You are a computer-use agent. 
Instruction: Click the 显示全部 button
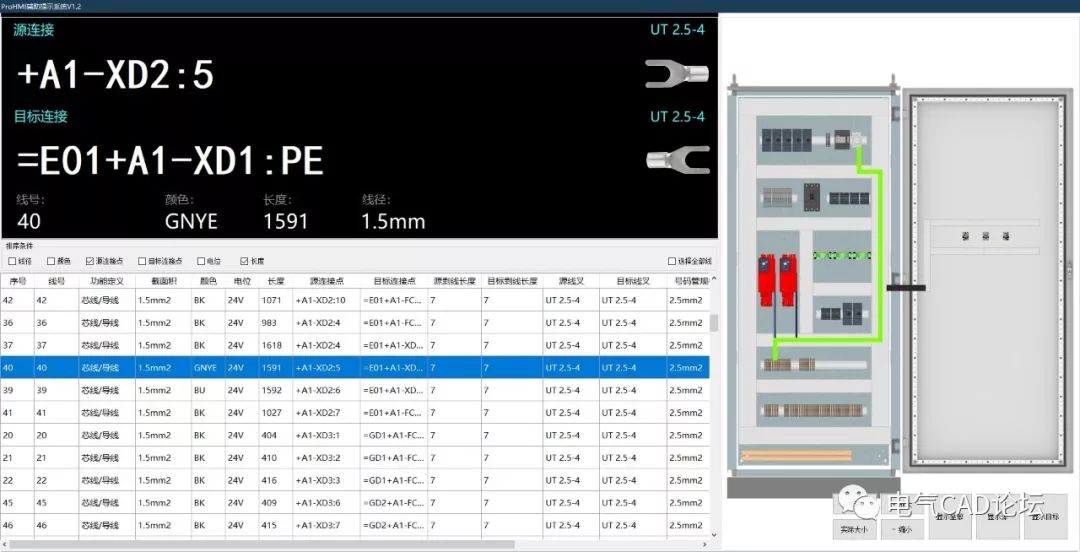(x=950, y=517)
